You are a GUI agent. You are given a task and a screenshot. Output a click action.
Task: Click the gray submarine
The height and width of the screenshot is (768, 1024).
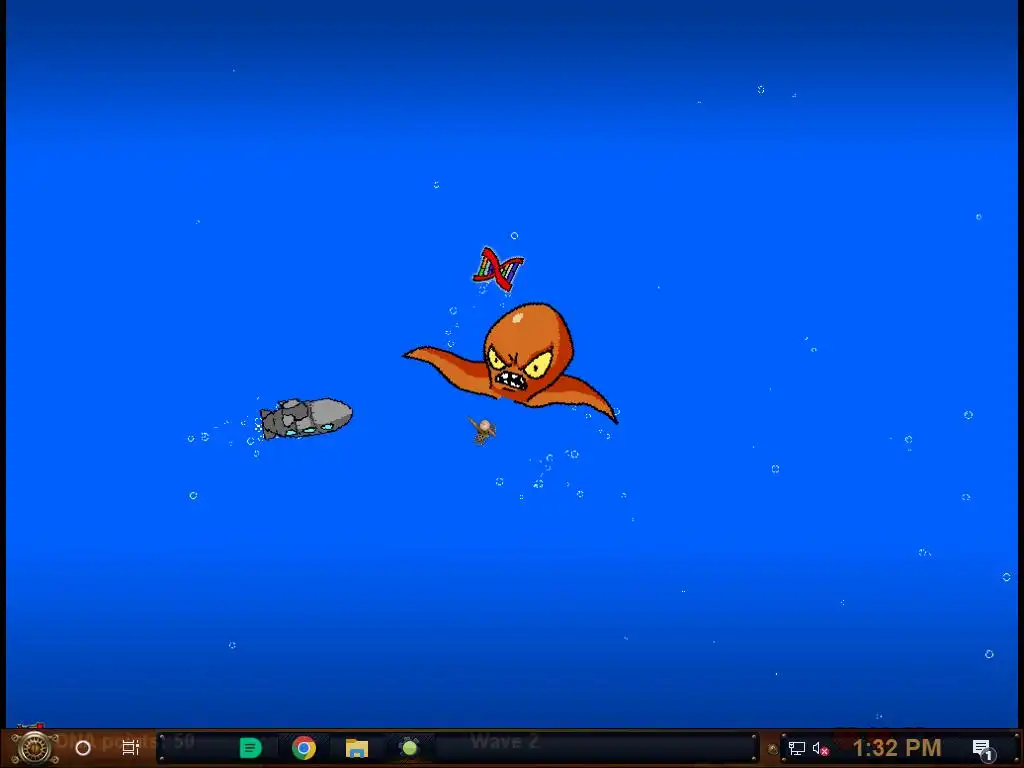[306, 418]
